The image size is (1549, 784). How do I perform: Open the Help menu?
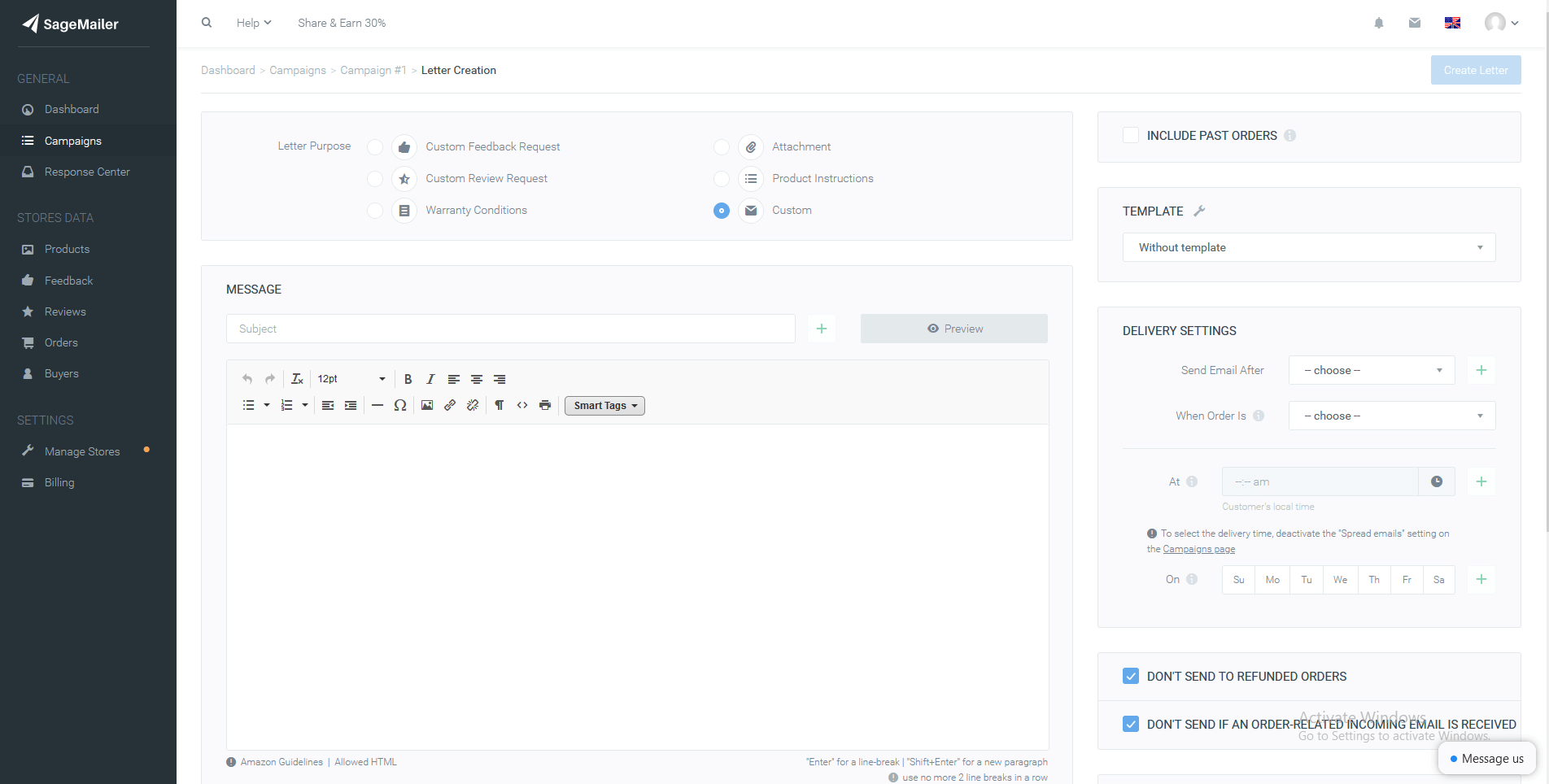click(254, 23)
